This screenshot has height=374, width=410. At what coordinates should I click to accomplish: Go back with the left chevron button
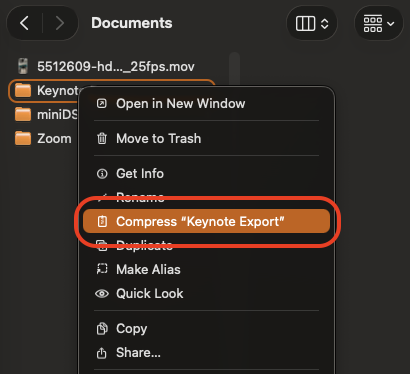(24, 23)
